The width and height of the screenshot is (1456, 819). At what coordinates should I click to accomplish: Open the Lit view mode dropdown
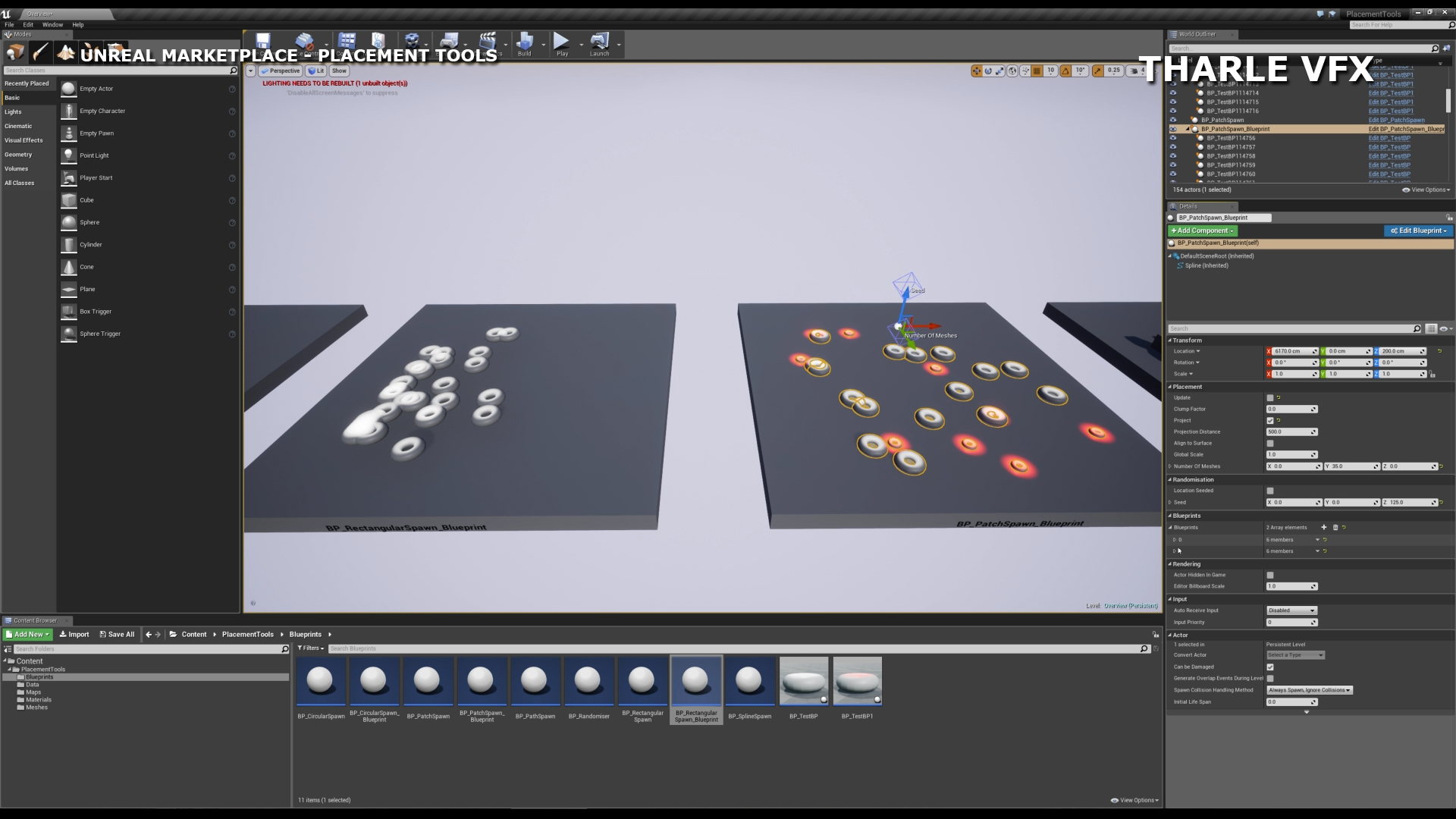[x=316, y=71]
